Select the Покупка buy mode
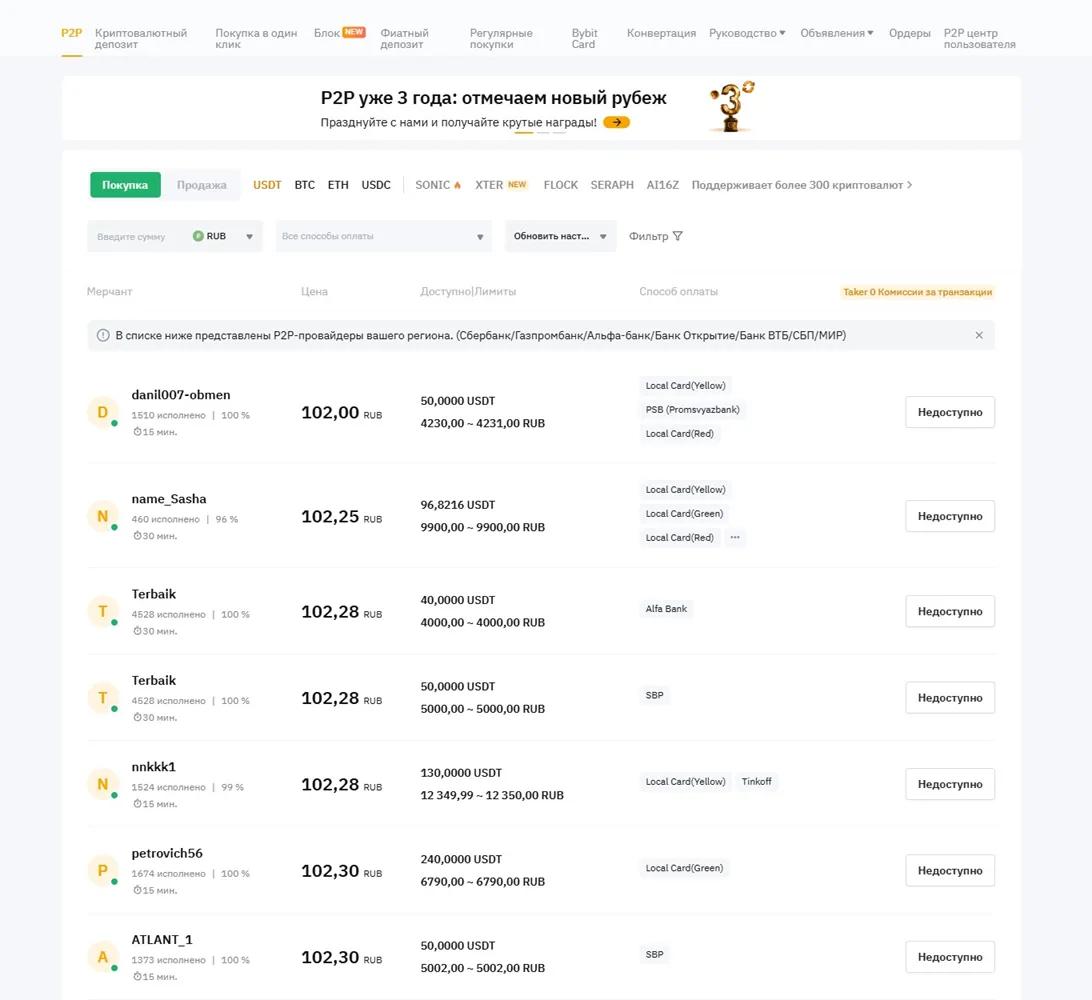 click(x=124, y=185)
